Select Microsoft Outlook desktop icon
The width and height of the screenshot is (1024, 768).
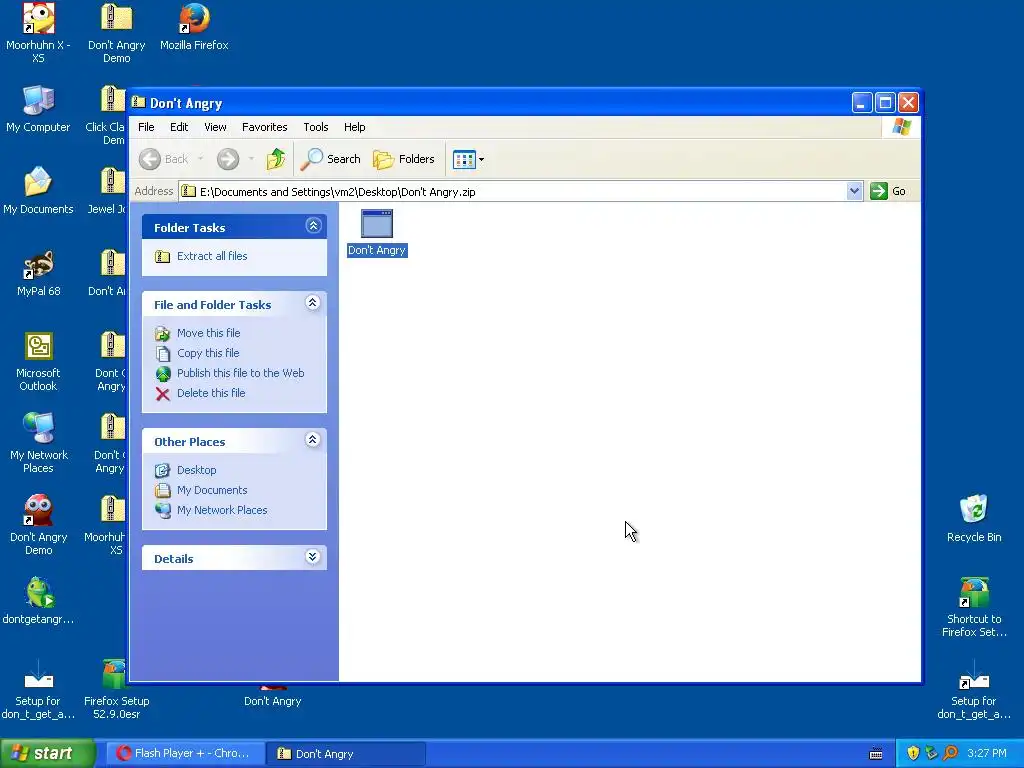coord(39,361)
